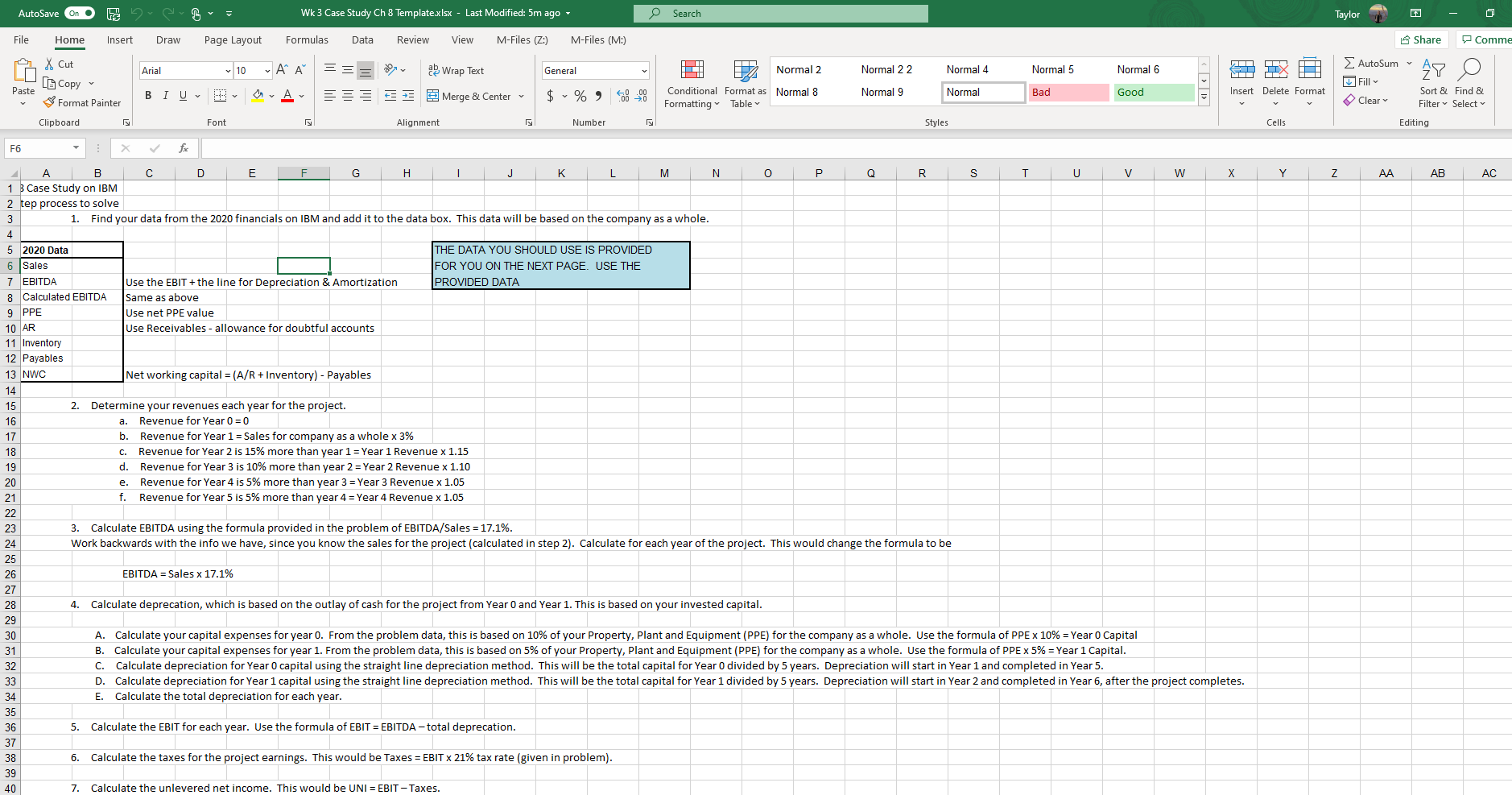Apply Percent number style
Screen dimensions: 1512x795
coord(580,96)
